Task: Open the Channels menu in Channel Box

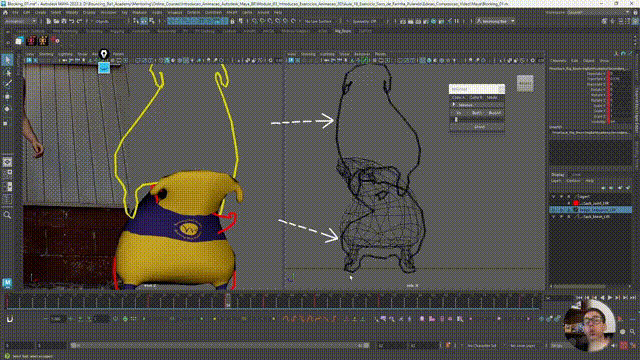Action: [559, 61]
